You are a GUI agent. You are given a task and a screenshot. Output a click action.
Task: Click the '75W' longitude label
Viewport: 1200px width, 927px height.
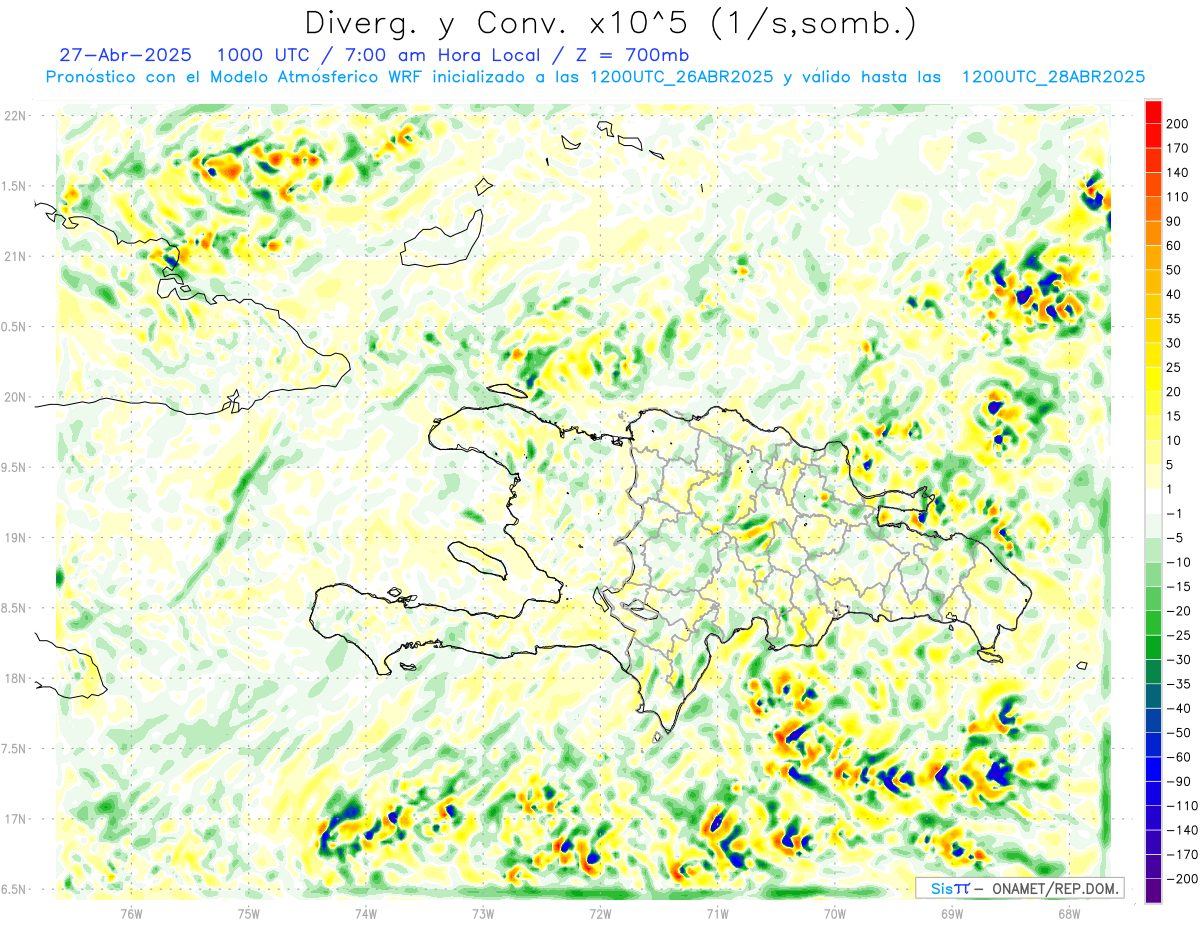[x=249, y=912]
